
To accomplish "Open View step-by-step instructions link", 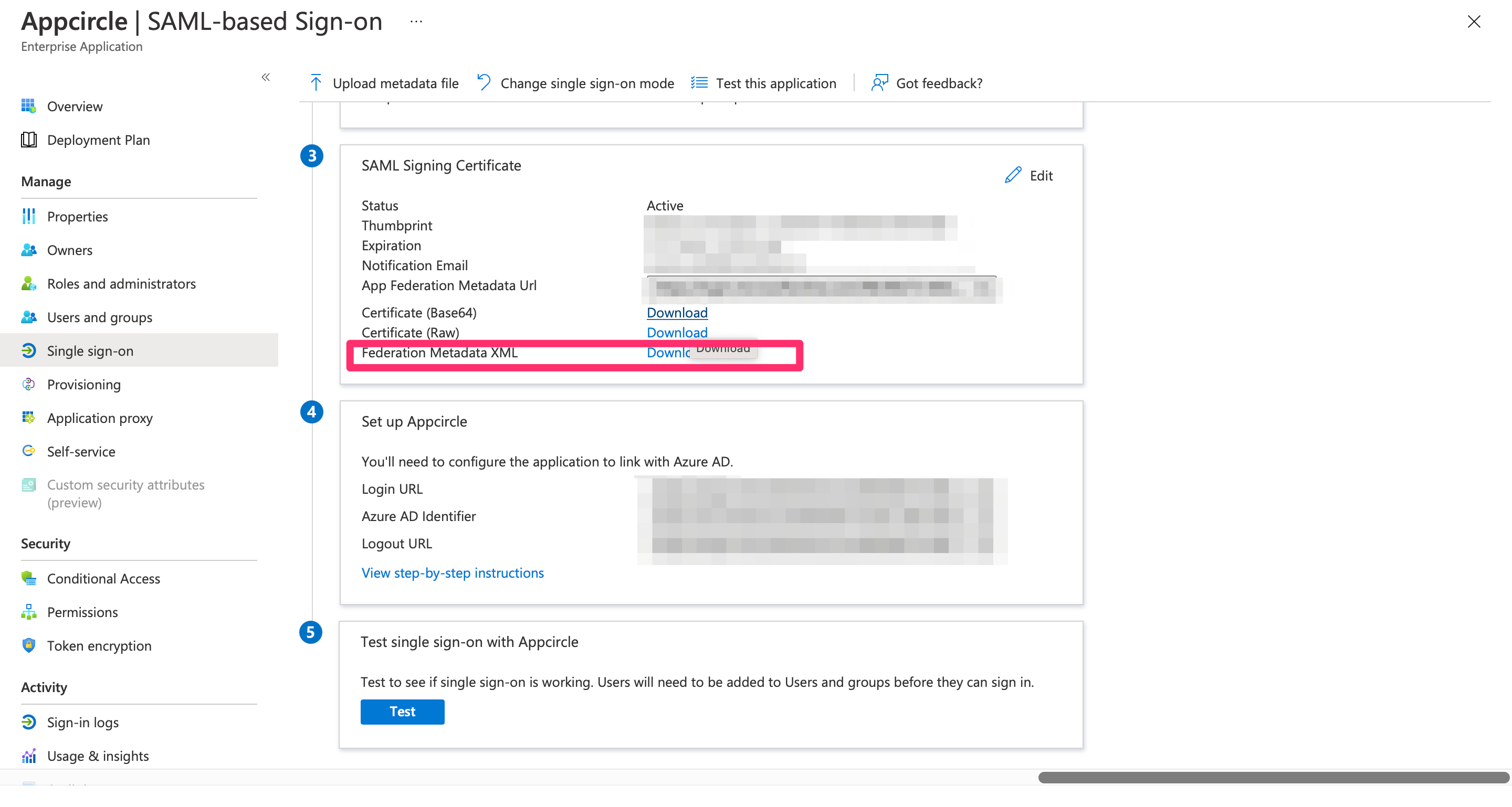I will coord(453,572).
